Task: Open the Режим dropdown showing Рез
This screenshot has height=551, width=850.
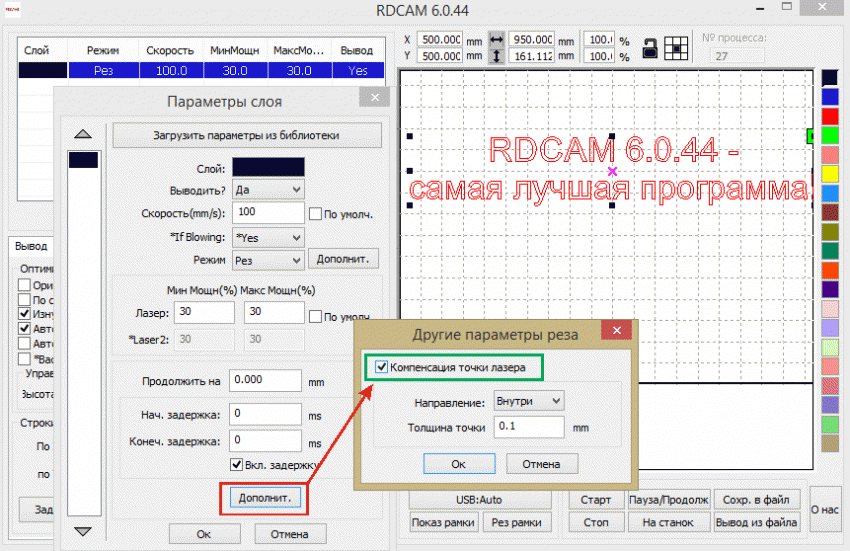Action: 268,260
